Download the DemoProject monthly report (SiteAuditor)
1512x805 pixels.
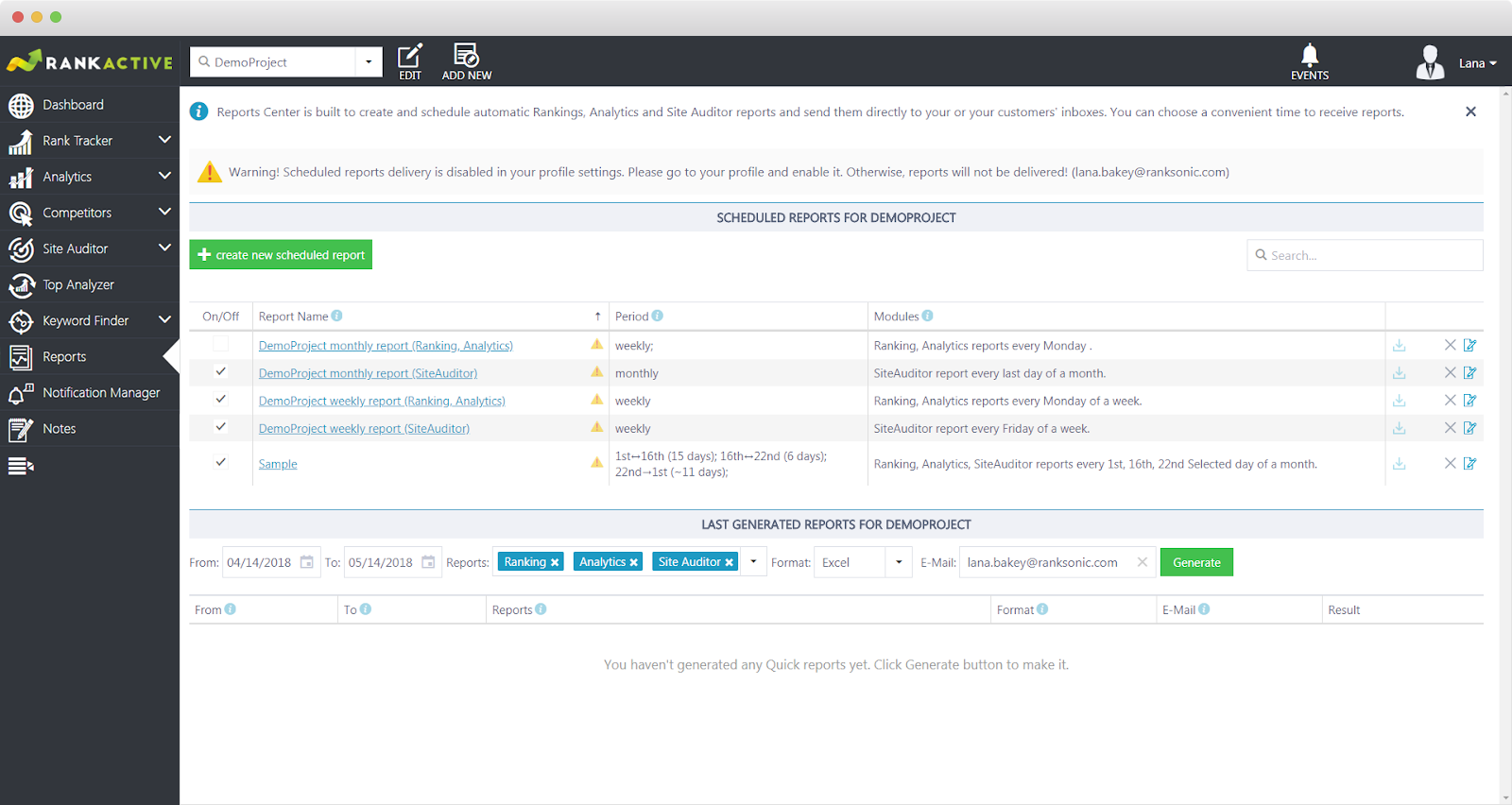(x=1399, y=373)
